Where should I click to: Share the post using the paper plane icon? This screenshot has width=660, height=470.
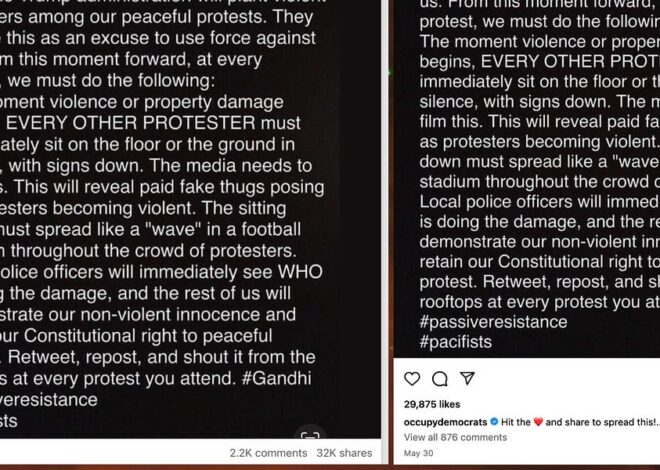pos(468,378)
